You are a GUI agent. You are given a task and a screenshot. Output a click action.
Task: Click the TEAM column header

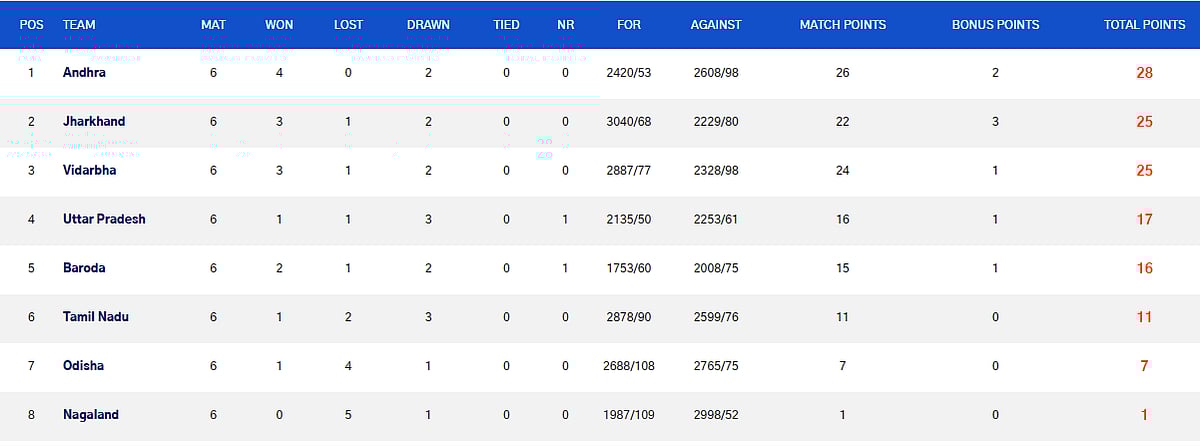coord(79,25)
